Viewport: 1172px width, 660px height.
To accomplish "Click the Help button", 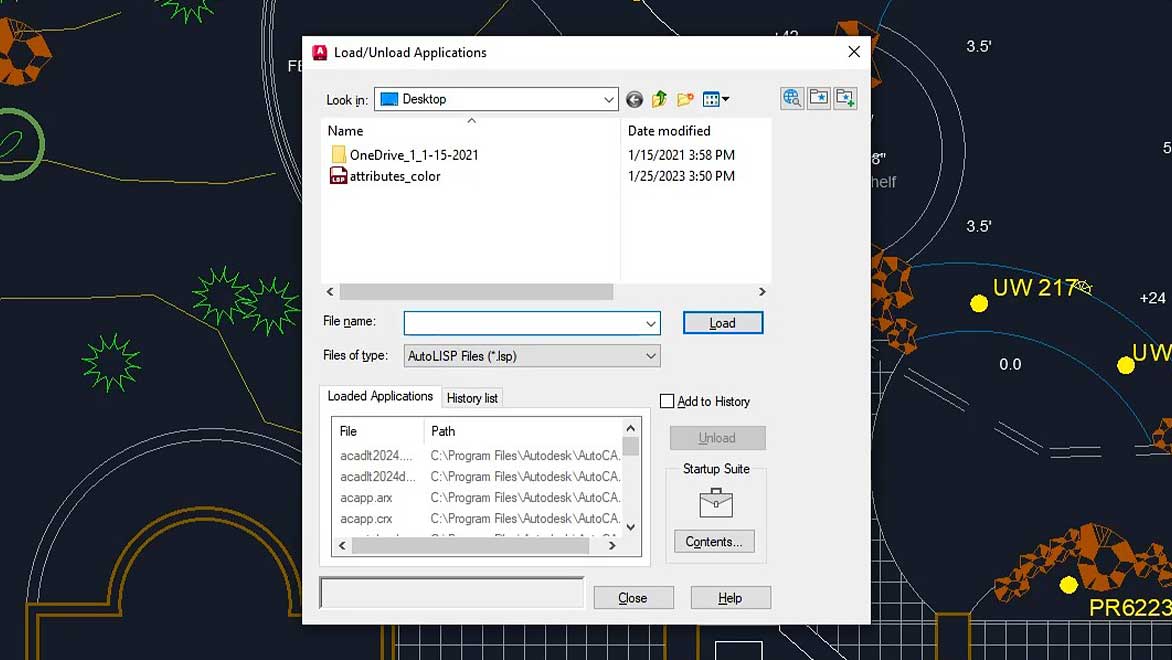I will click(730, 597).
